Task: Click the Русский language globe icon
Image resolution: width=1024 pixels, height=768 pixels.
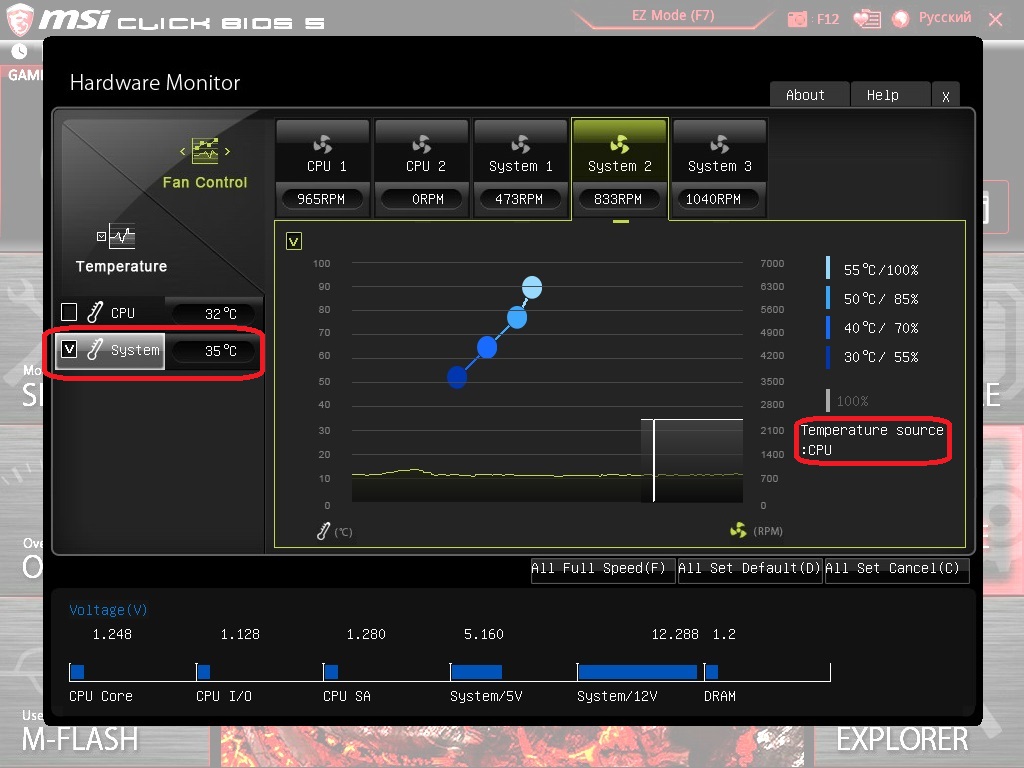Action: click(901, 18)
